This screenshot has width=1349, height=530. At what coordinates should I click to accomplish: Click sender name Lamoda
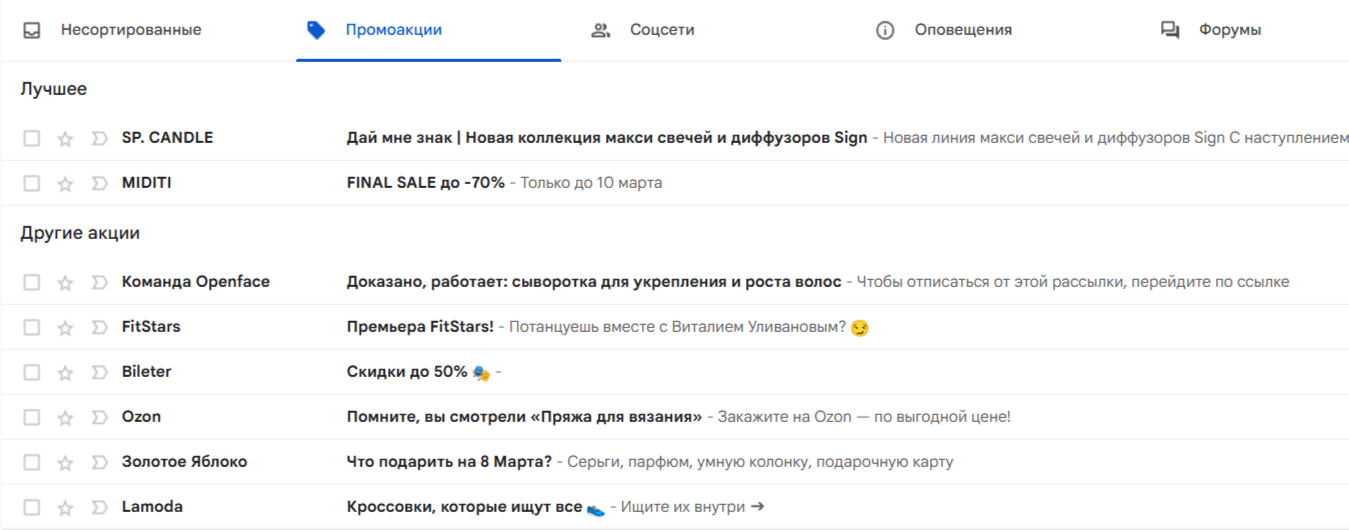coord(152,507)
